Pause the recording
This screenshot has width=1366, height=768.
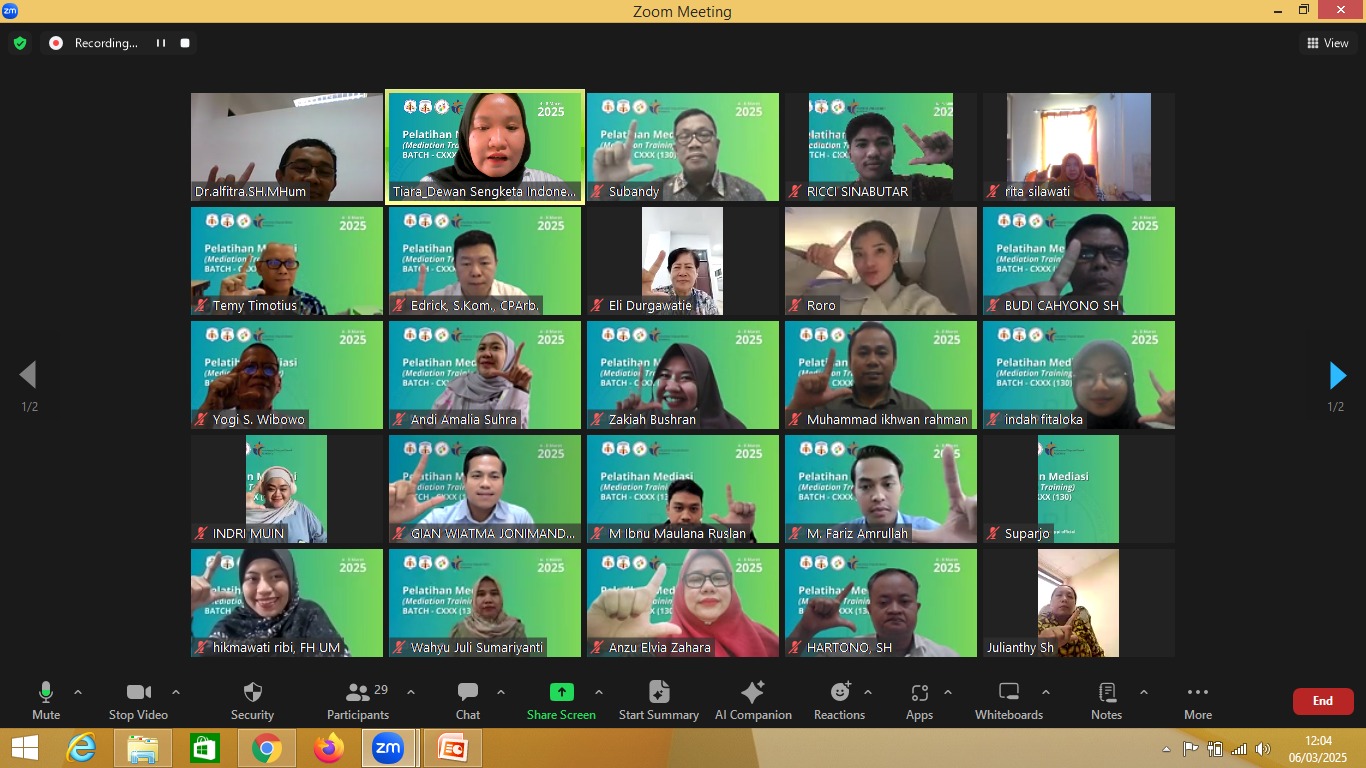pyautogui.click(x=160, y=43)
